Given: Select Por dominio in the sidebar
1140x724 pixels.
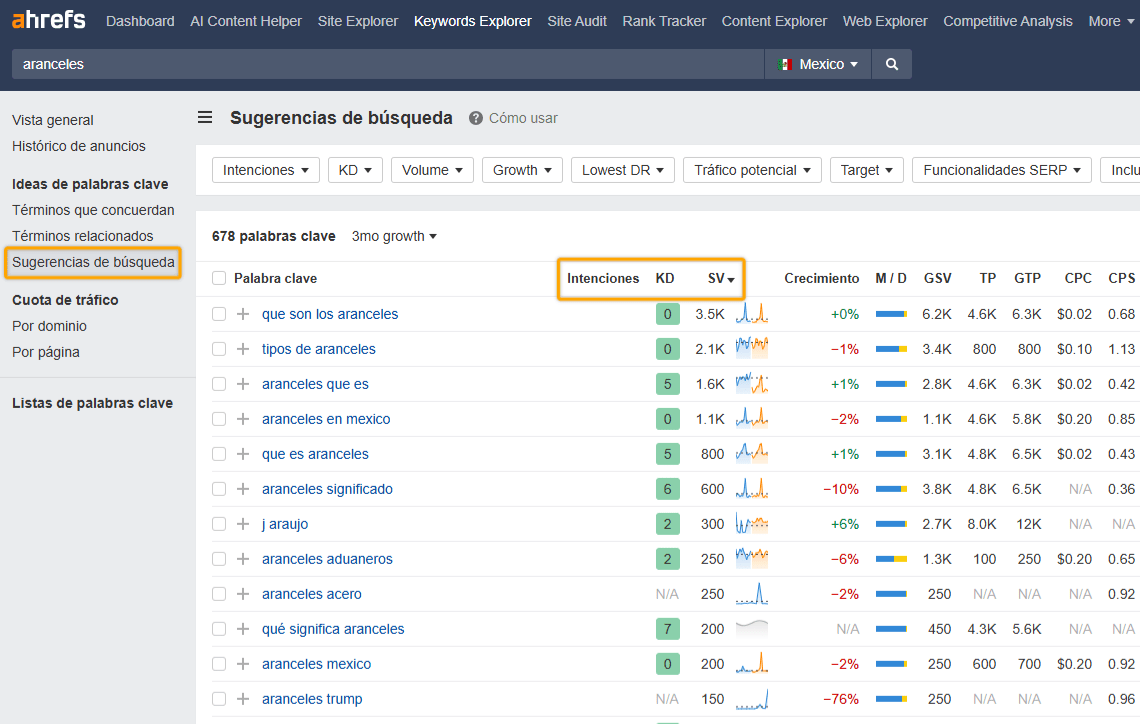Looking at the screenshot, I should 49,326.
